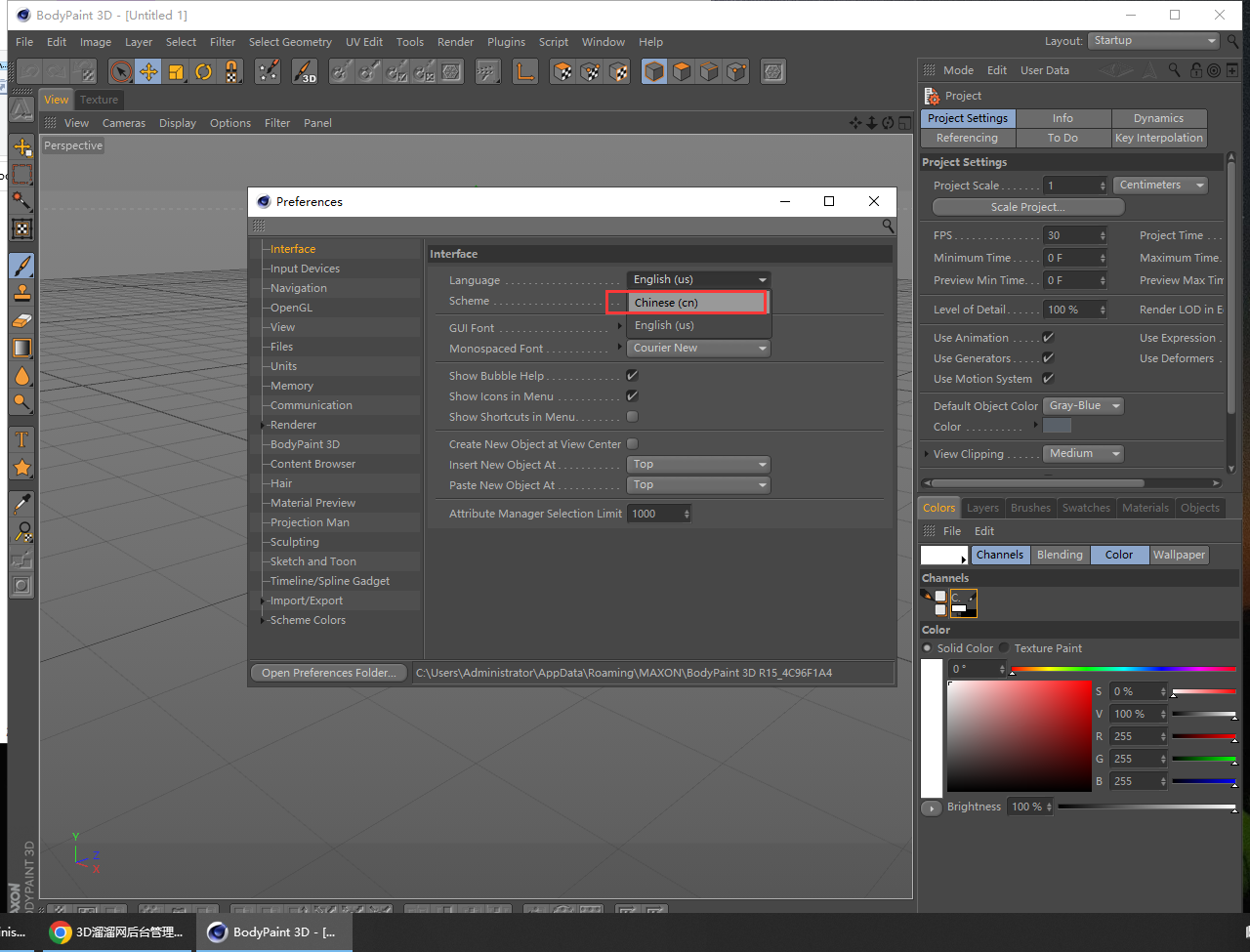Image resolution: width=1250 pixels, height=952 pixels.
Task: Select the Gradient fill tool
Action: tap(21, 348)
